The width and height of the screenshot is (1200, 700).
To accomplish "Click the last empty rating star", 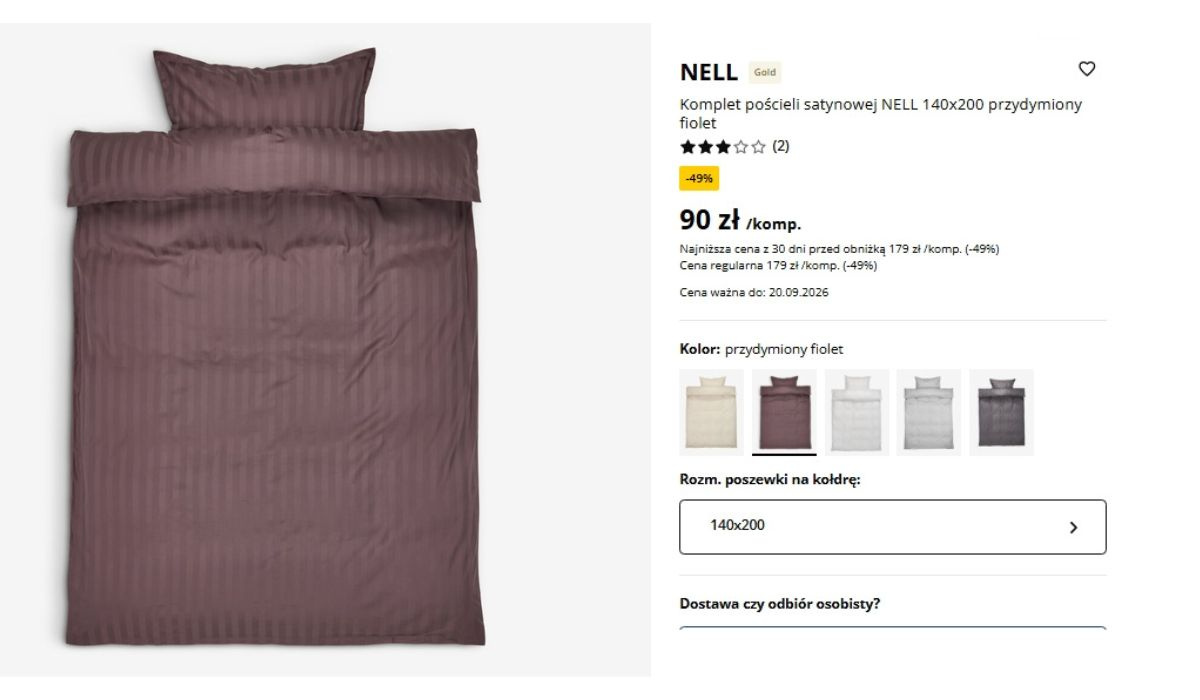I will click(759, 147).
